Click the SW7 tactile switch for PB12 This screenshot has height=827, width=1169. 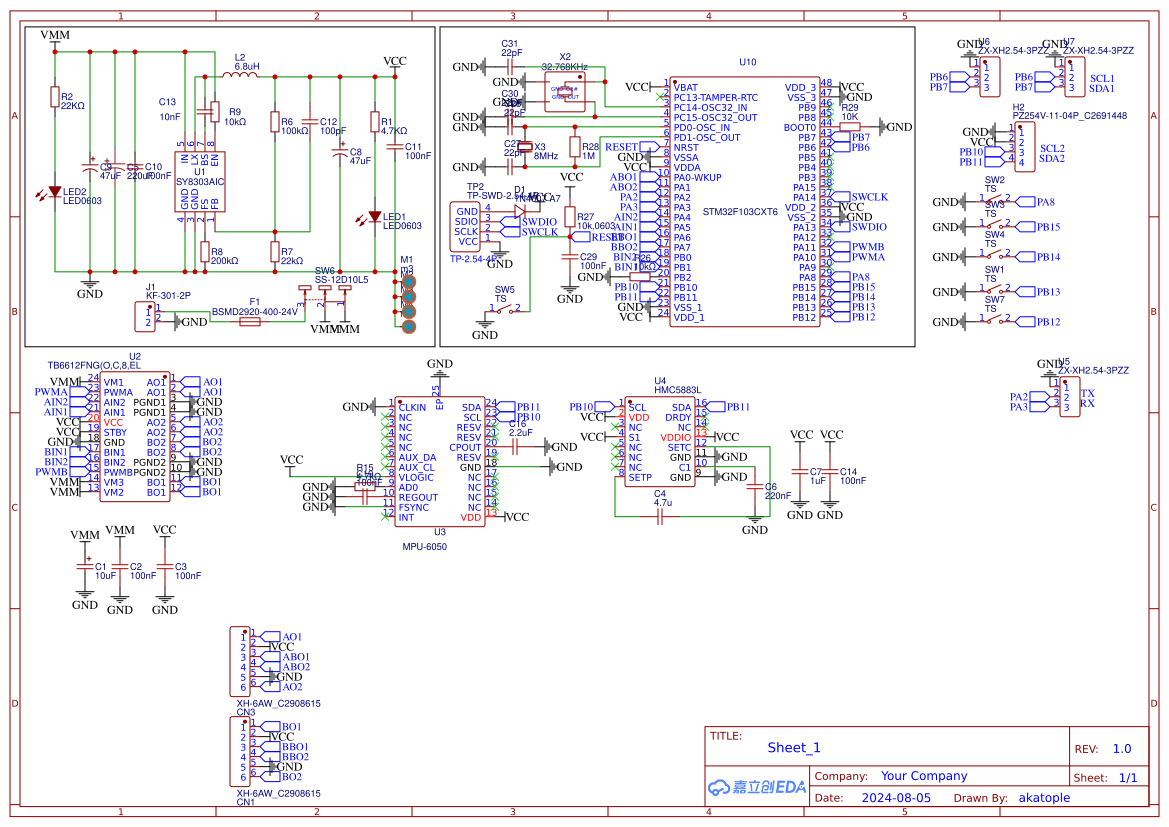[995, 319]
